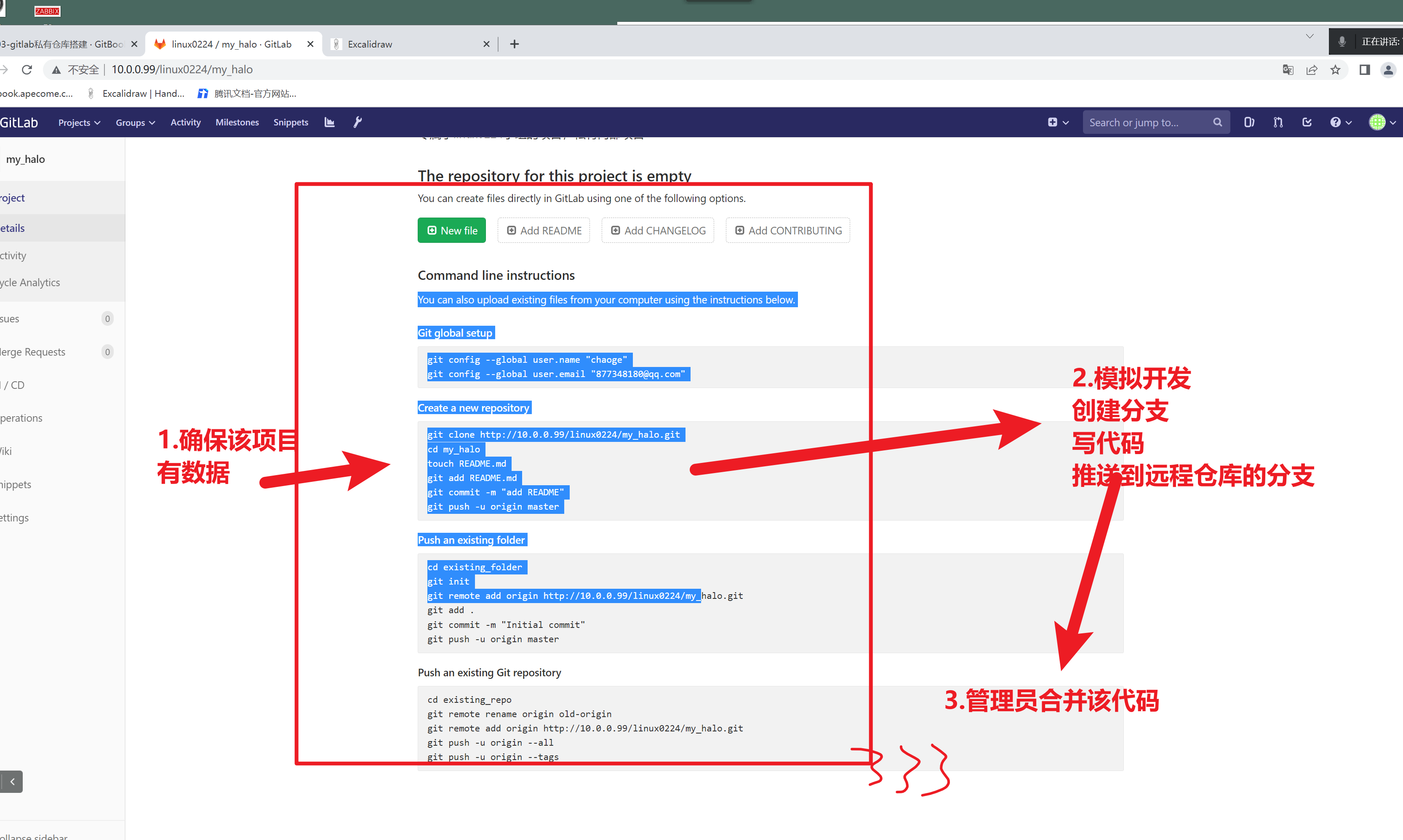Expand the Projects dropdown menu

[x=79, y=122]
